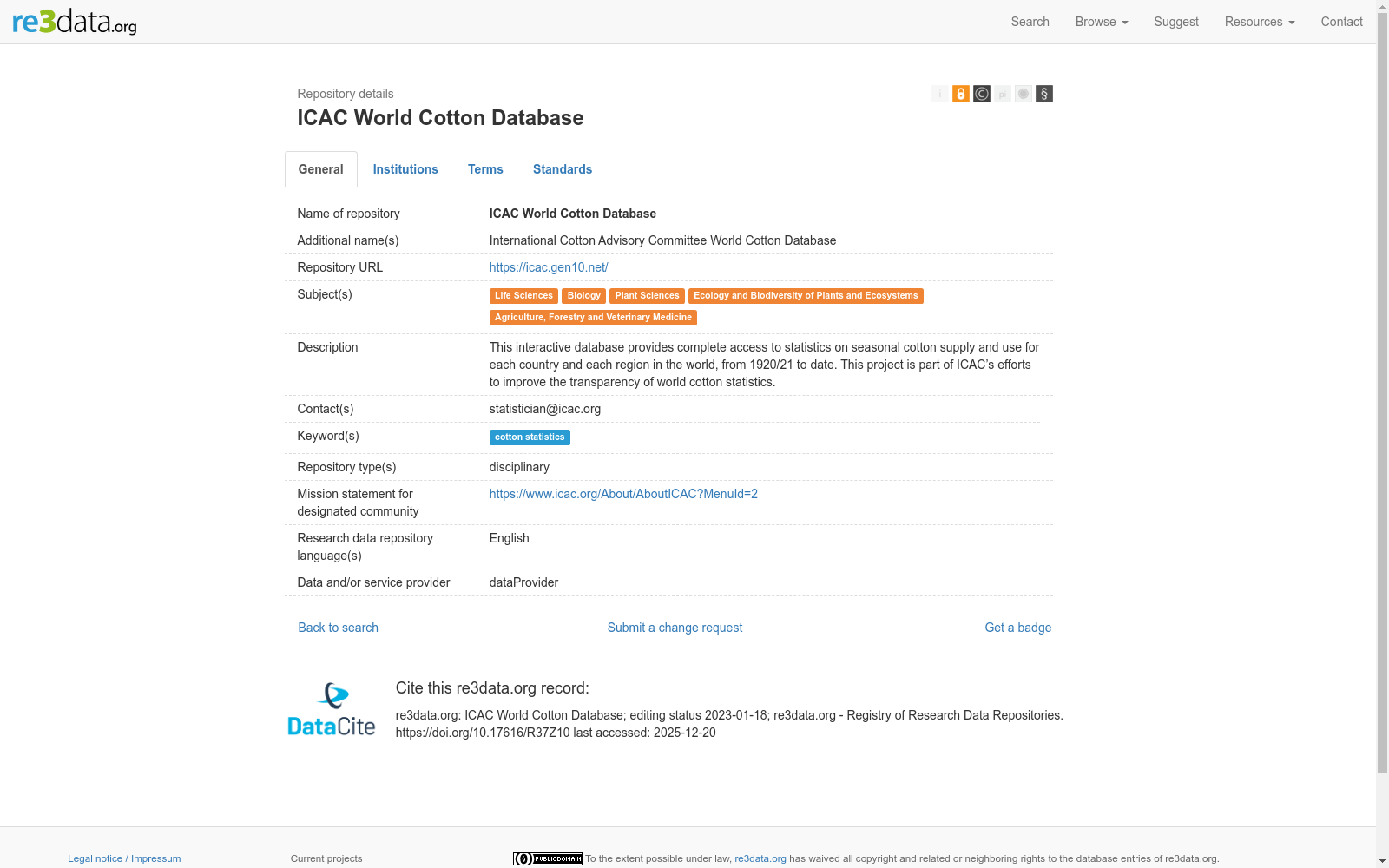Click the public domain CC0 badge
The image size is (1389, 868).
(547, 858)
